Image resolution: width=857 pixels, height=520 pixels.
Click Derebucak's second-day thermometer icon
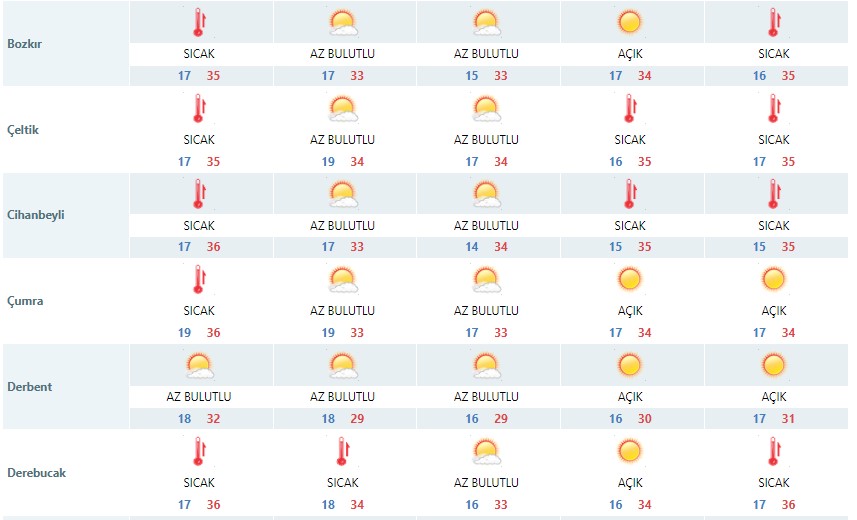(x=343, y=451)
